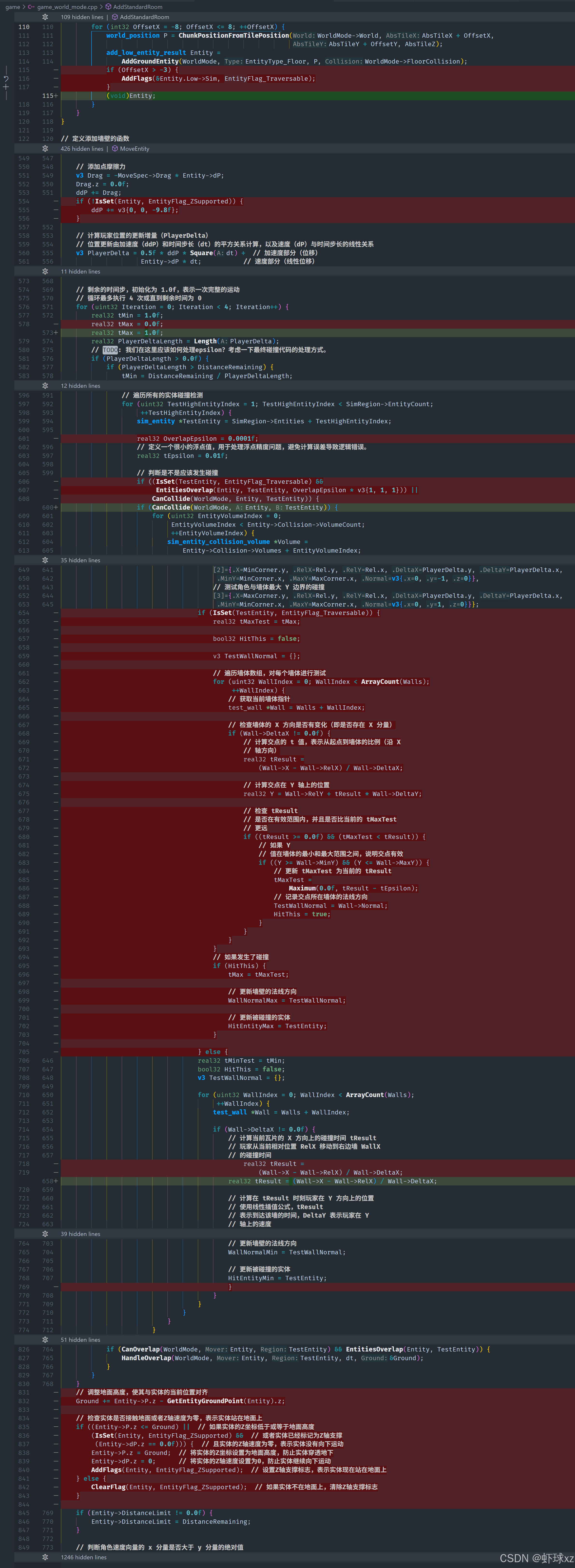Click unfold icon beside 11 hidden lines
The image size is (575, 1568).
click(x=45, y=271)
